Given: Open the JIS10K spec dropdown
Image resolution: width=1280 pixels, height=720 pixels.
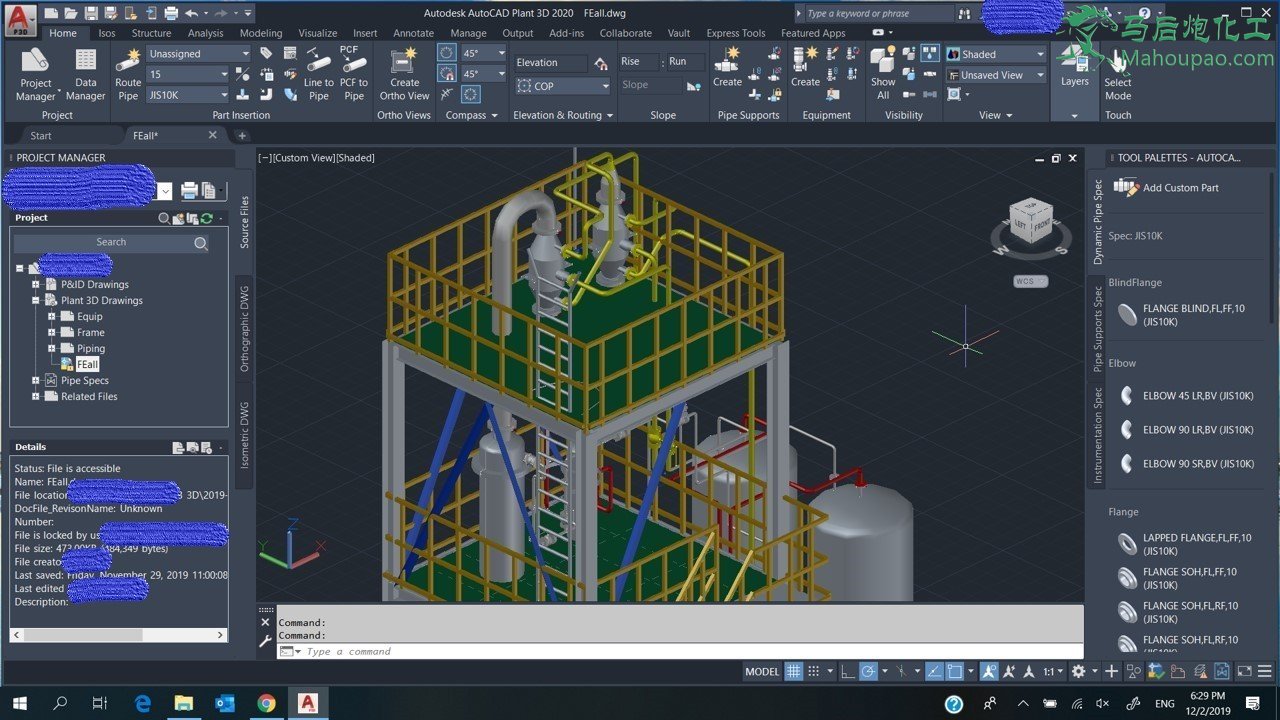Looking at the screenshot, I should pyautogui.click(x=188, y=95).
